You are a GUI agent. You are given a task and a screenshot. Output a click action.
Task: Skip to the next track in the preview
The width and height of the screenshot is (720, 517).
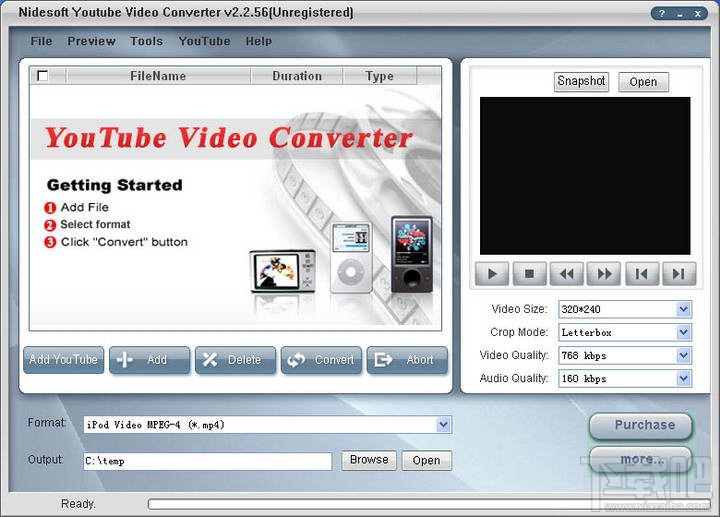(679, 274)
